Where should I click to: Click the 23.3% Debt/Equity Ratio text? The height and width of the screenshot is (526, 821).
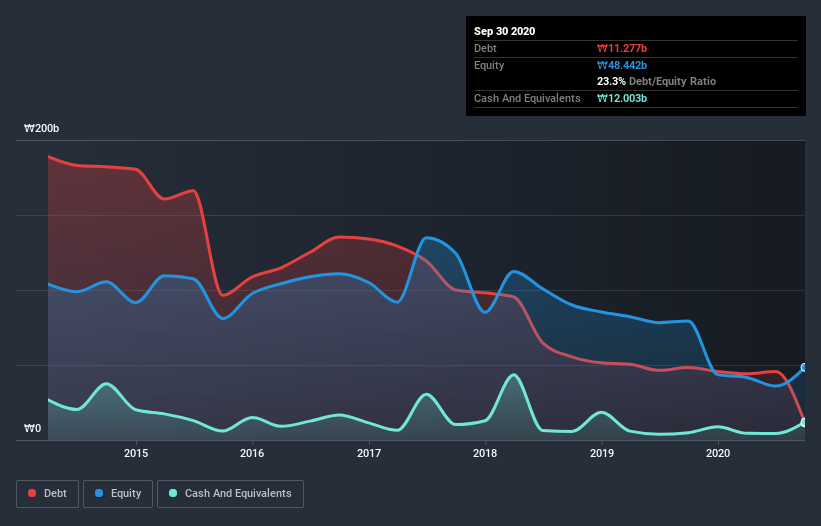coord(657,81)
